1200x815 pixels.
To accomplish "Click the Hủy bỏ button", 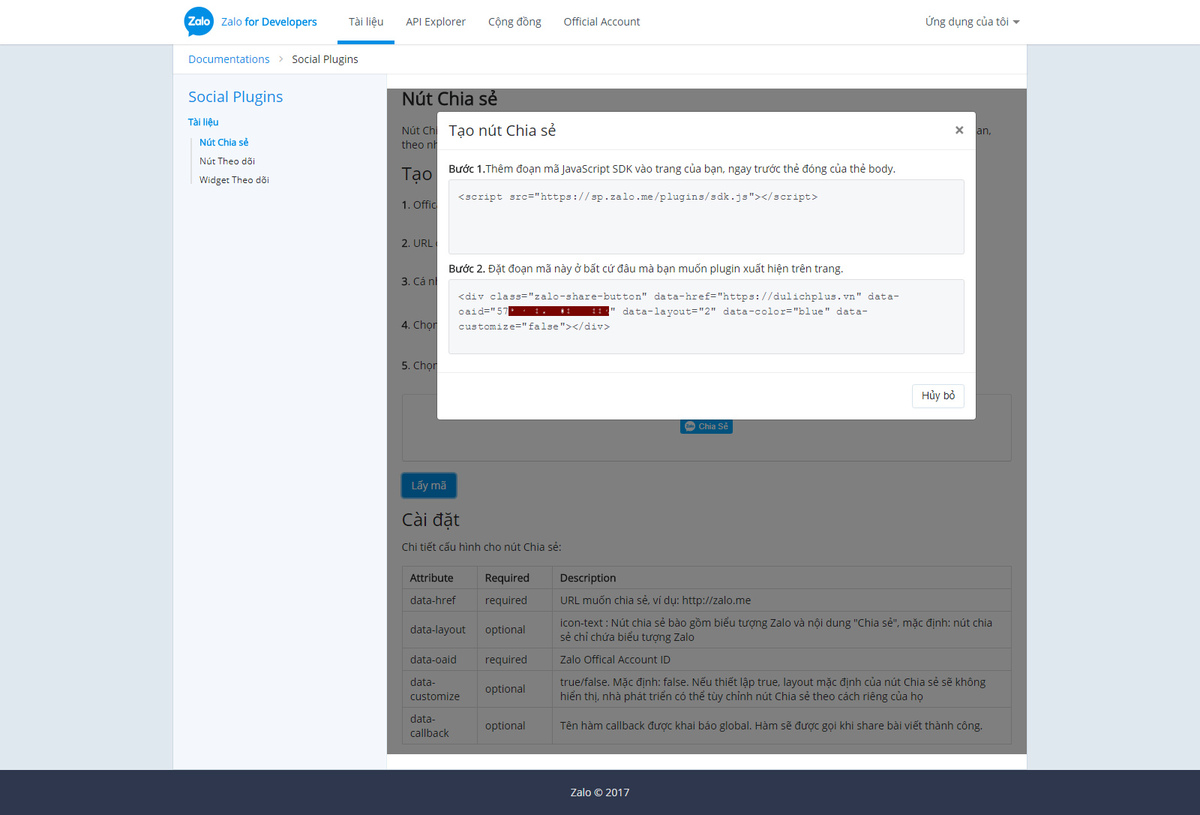I will click(938, 396).
